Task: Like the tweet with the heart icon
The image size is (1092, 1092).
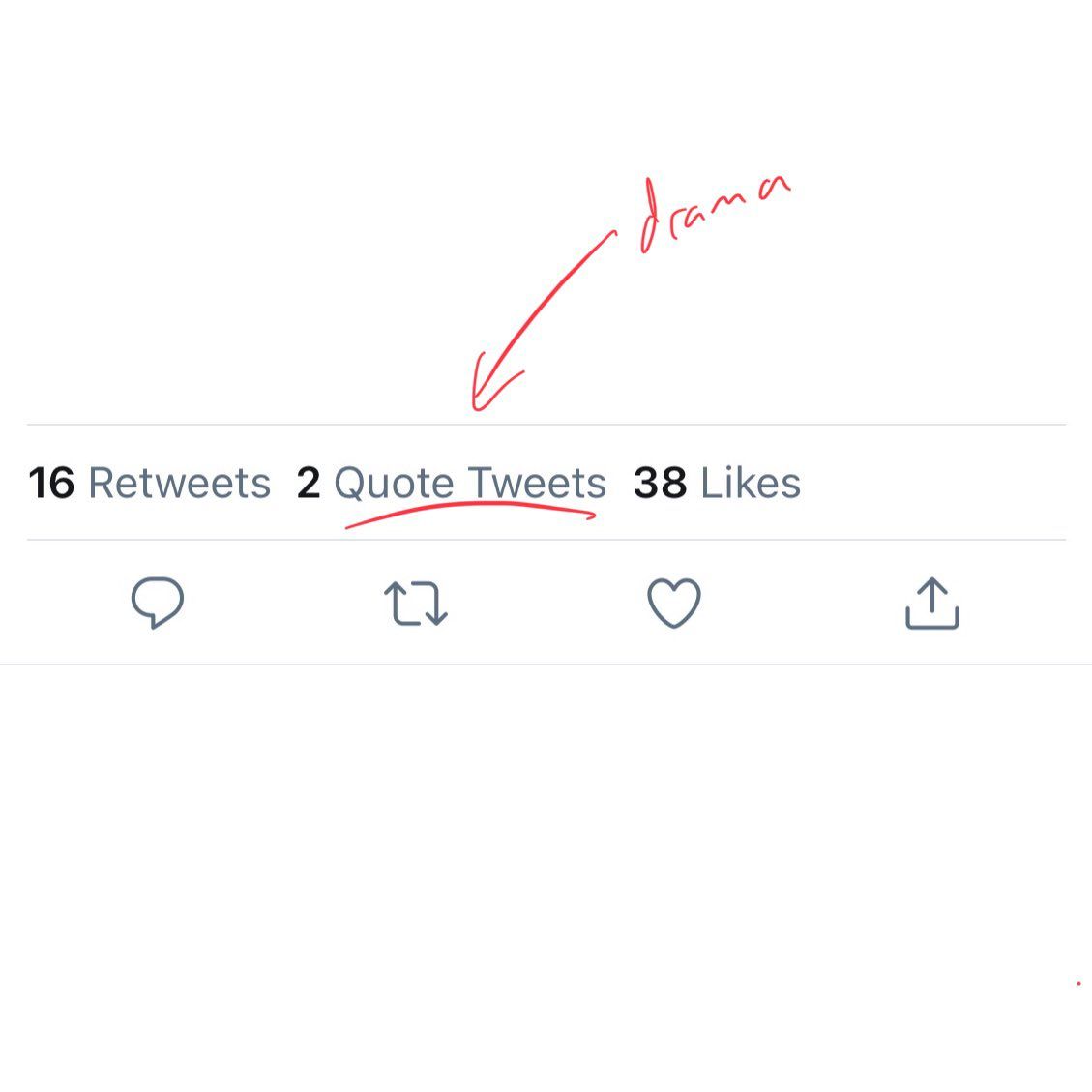Action: 674,604
